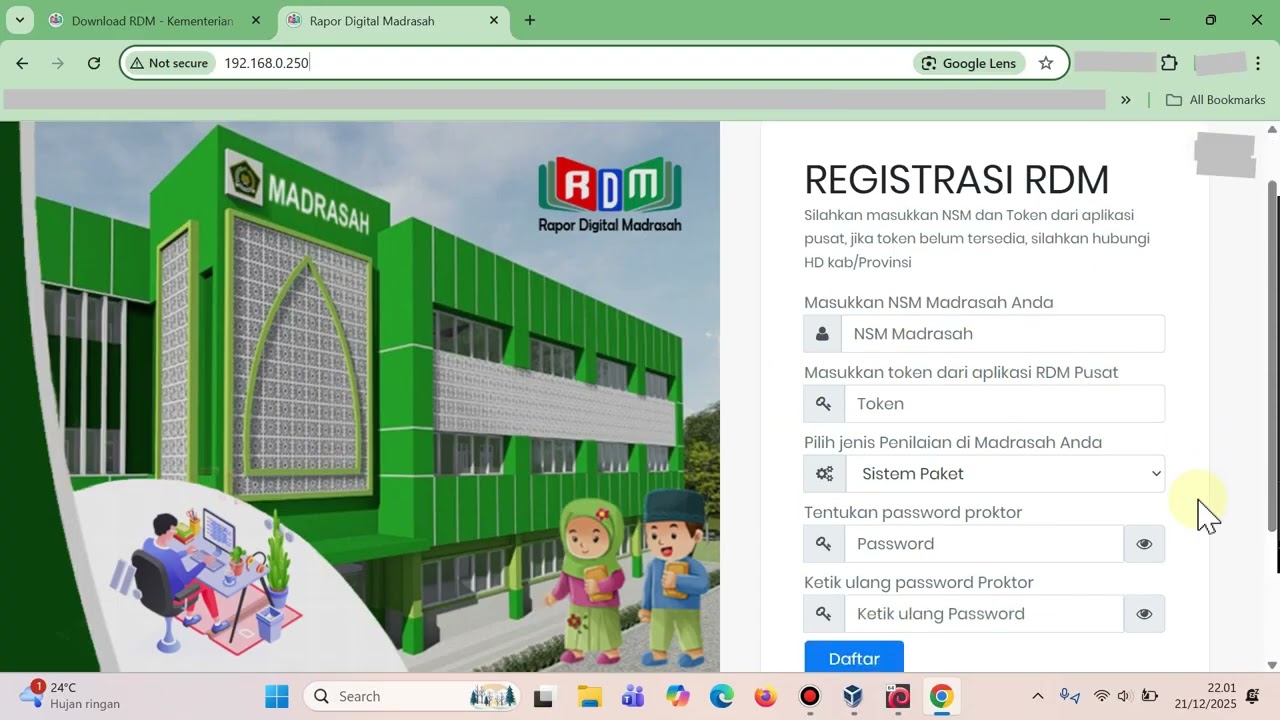Show hidden system tray icons

point(1037,696)
